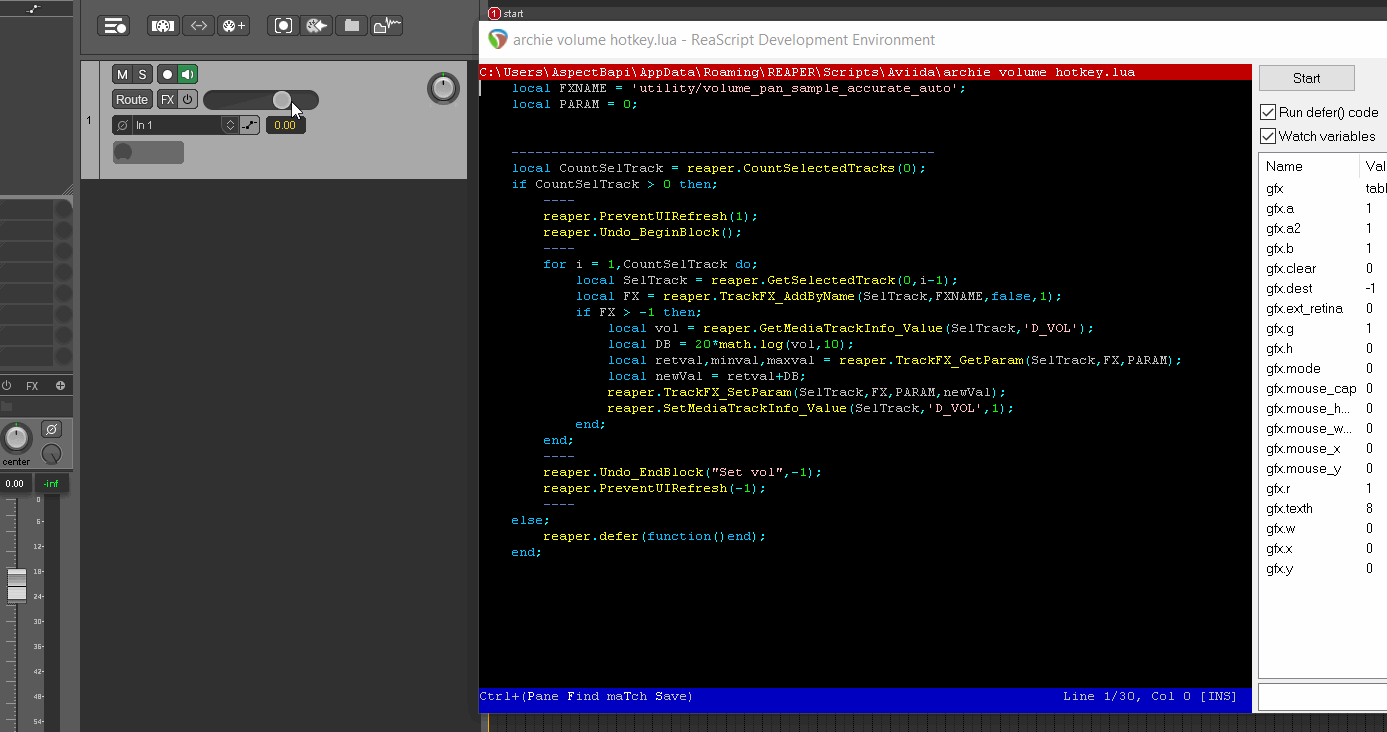Screen dimensions: 1387x732
Task: Click the 'if FX > -1 then;' code line
Action: click(x=638, y=312)
